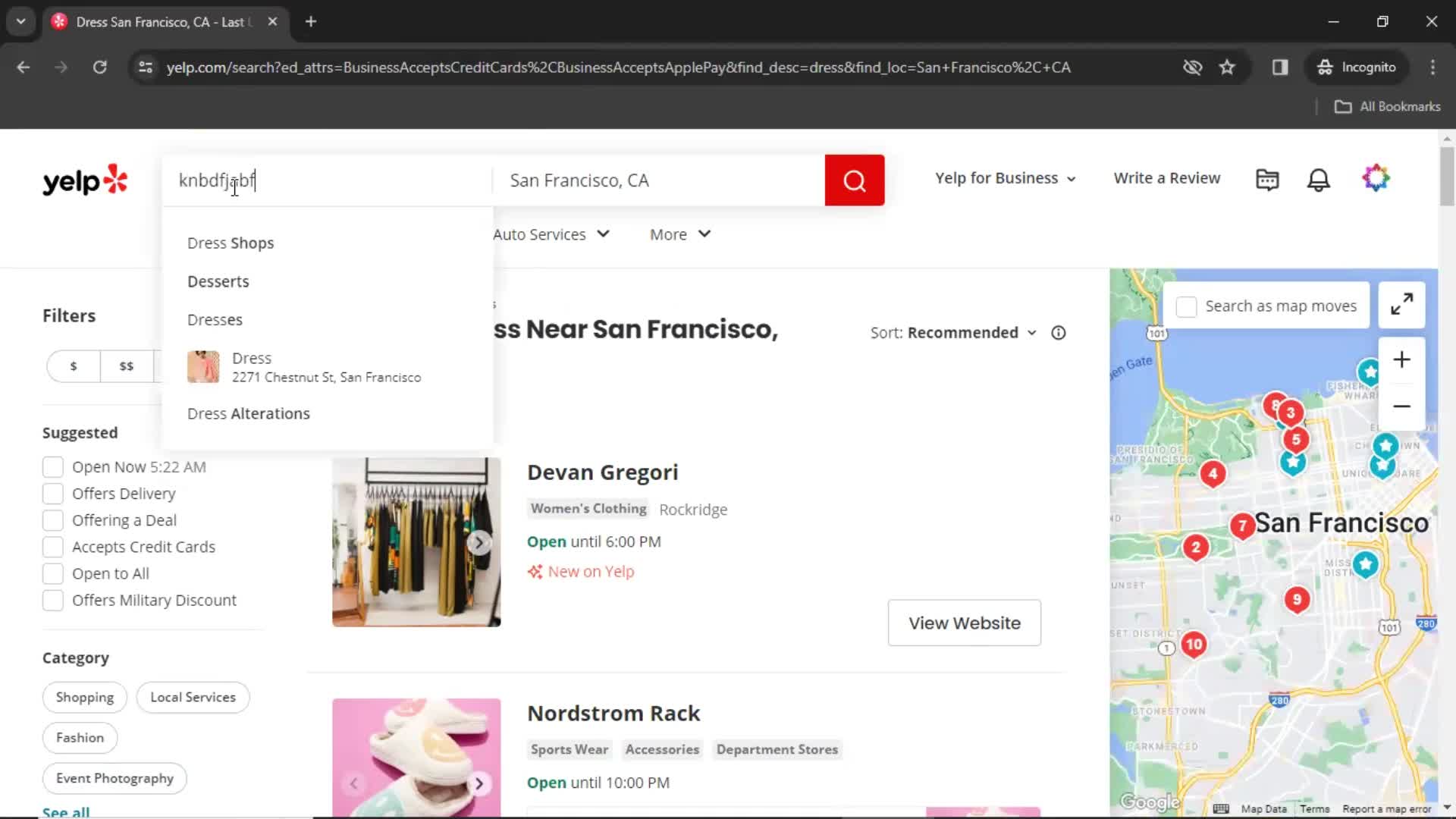This screenshot has width=1456, height=819.
Task: Click the incognito mode icon
Action: tap(1326, 67)
